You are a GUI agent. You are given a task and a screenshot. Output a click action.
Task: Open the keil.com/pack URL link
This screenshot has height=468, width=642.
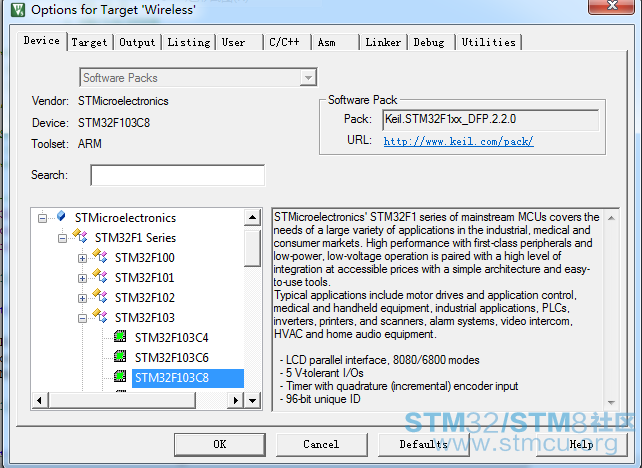(x=459, y=142)
